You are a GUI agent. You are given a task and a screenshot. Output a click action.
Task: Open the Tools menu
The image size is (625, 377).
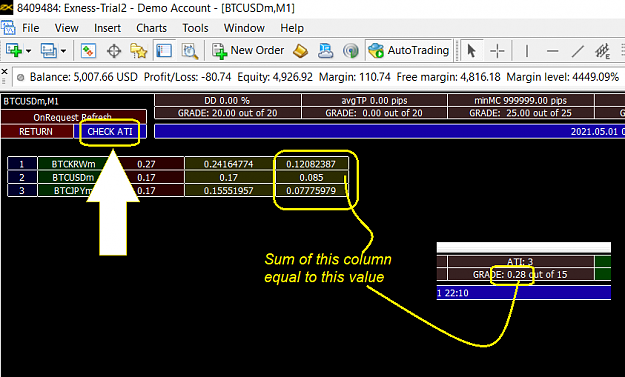(195, 28)
